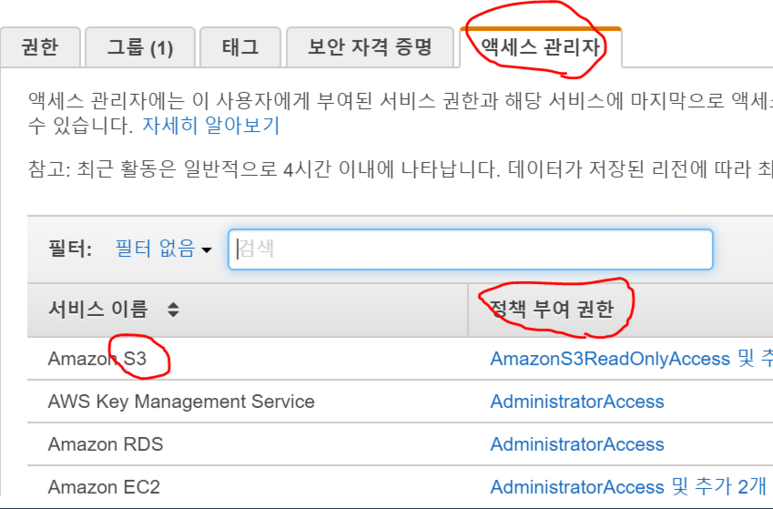Screen dimensions: 773x509
Task: Expand the 필터 없음 filter dropdown
Action: tap(163, 249)
